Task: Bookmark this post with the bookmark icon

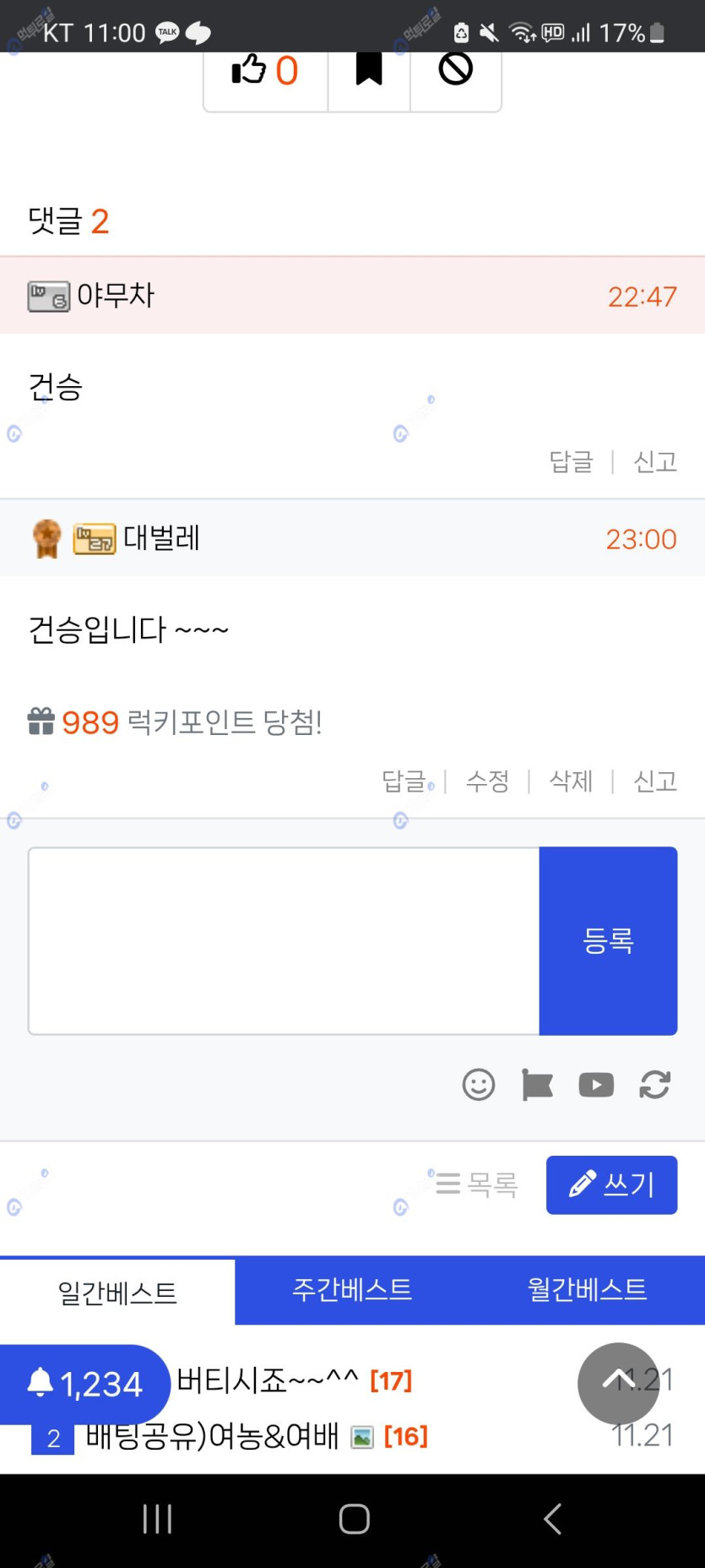Action: point(369,69)
